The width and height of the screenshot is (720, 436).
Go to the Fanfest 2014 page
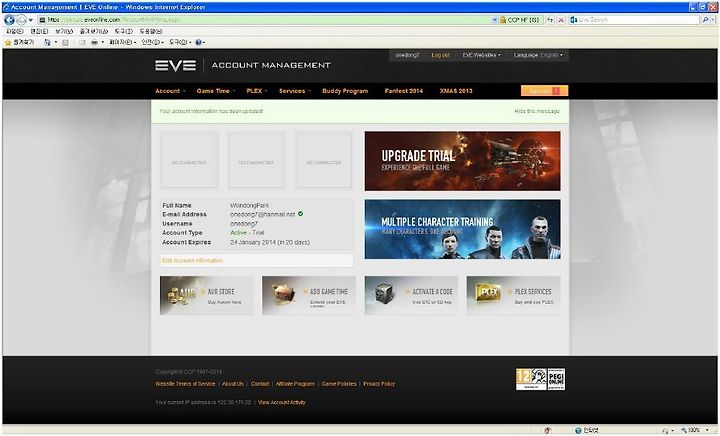404,91
